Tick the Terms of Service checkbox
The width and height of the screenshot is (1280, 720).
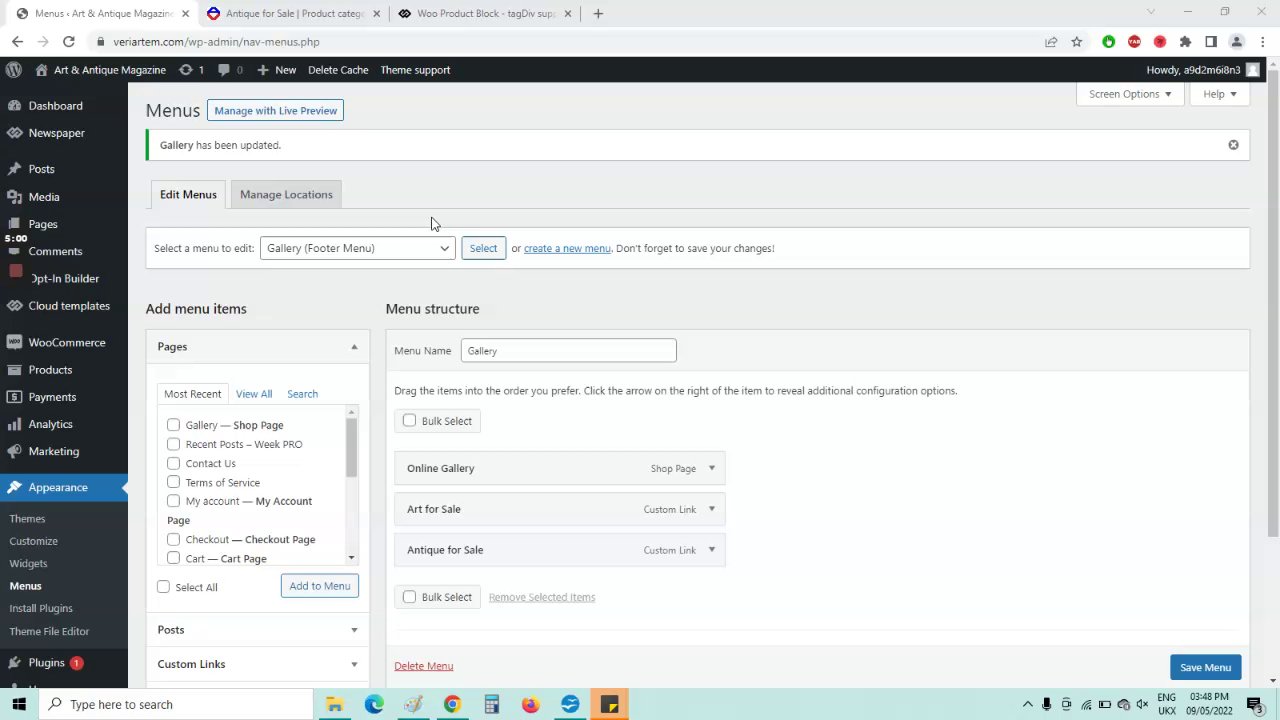click(174, 482)
